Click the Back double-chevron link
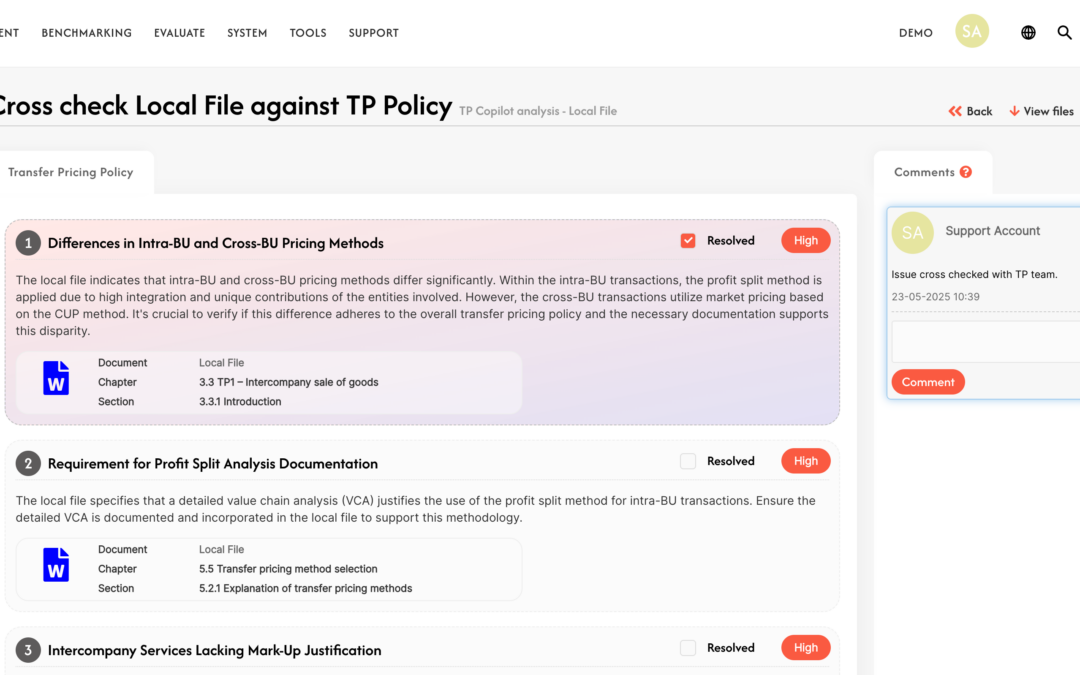1080x675 pixels. 970,111
